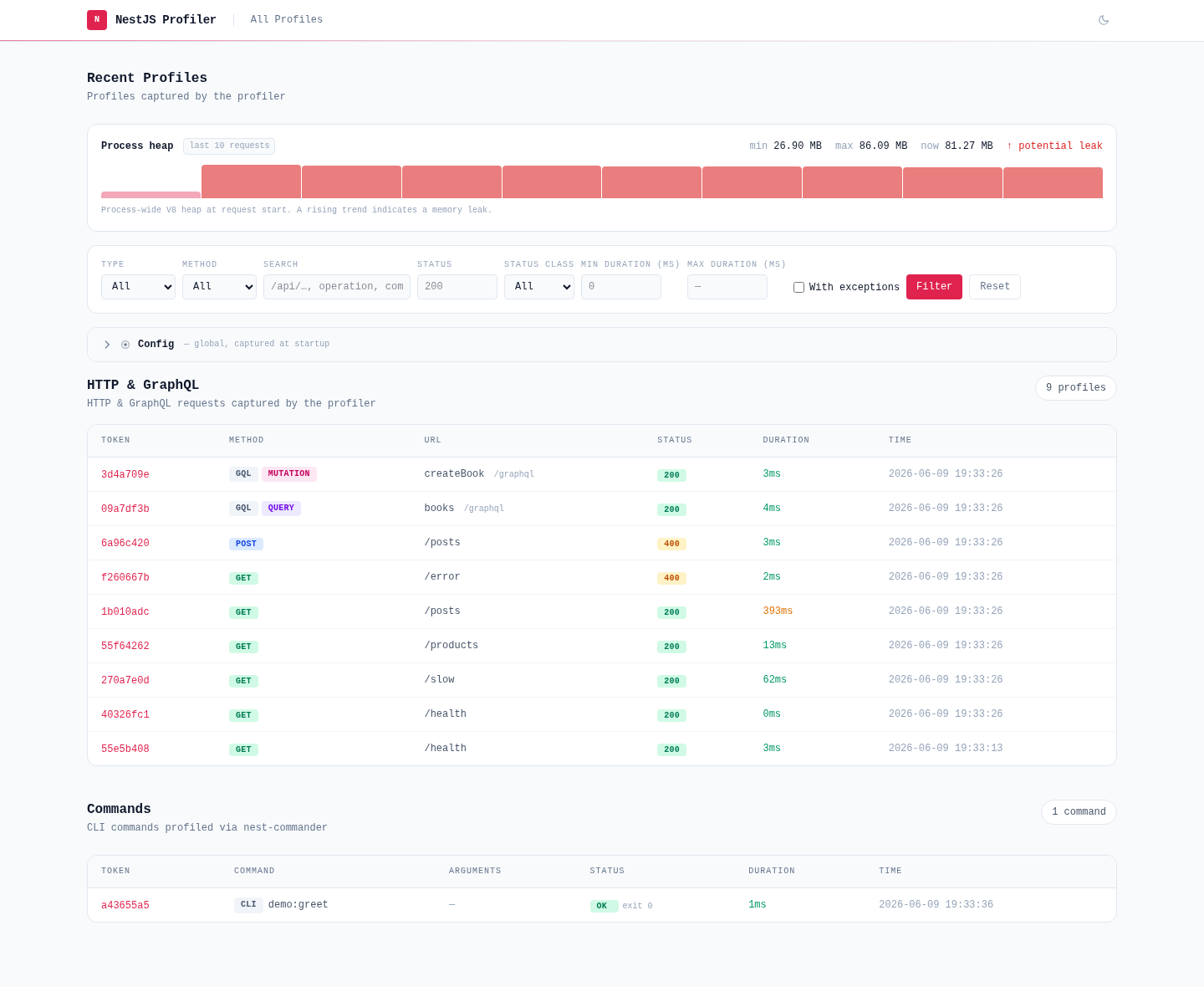Click the 200 status badge for /slow
The image size is (1204, 987).
(x=671, y=681)
